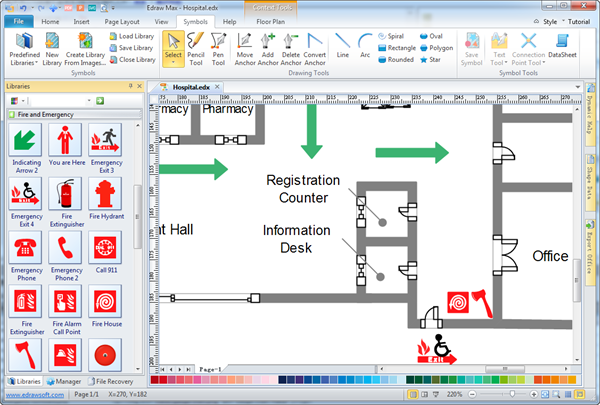Click the Page-1 sheet tab
The width and height of the screenshot is (600, 405).
click(210, 369)
